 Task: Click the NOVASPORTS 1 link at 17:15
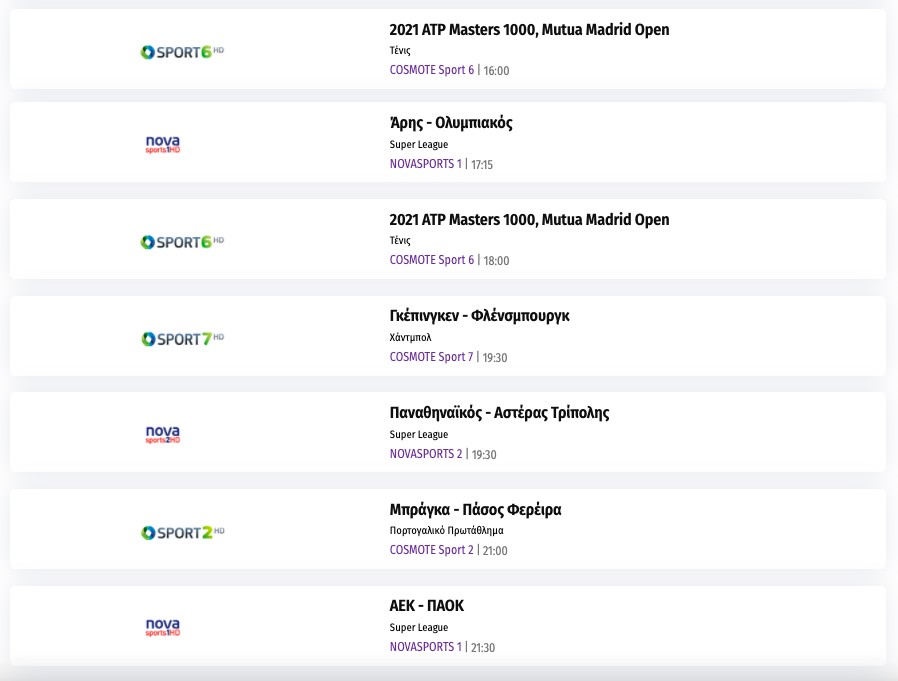(x=426, y=164)
